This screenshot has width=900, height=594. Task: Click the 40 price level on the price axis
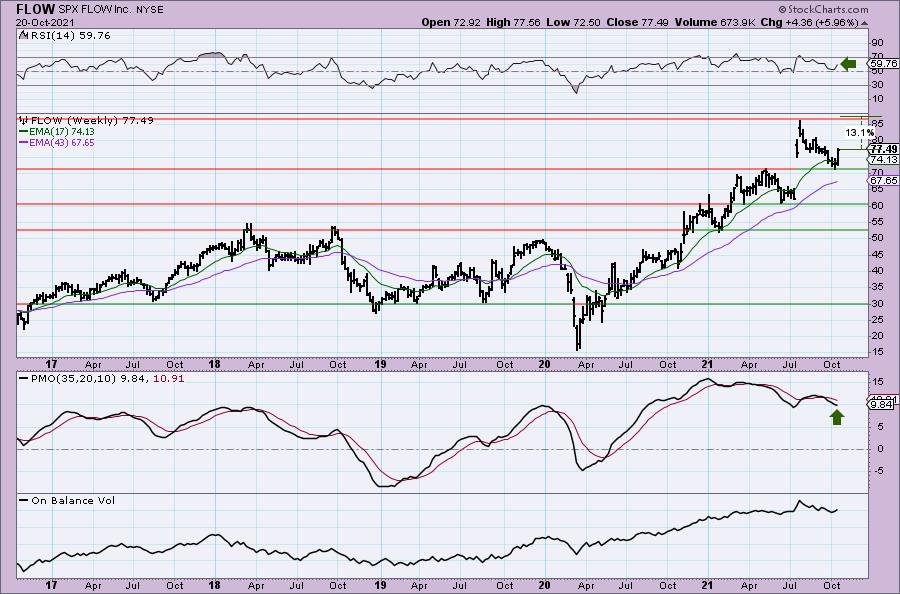tap(877, 271)
